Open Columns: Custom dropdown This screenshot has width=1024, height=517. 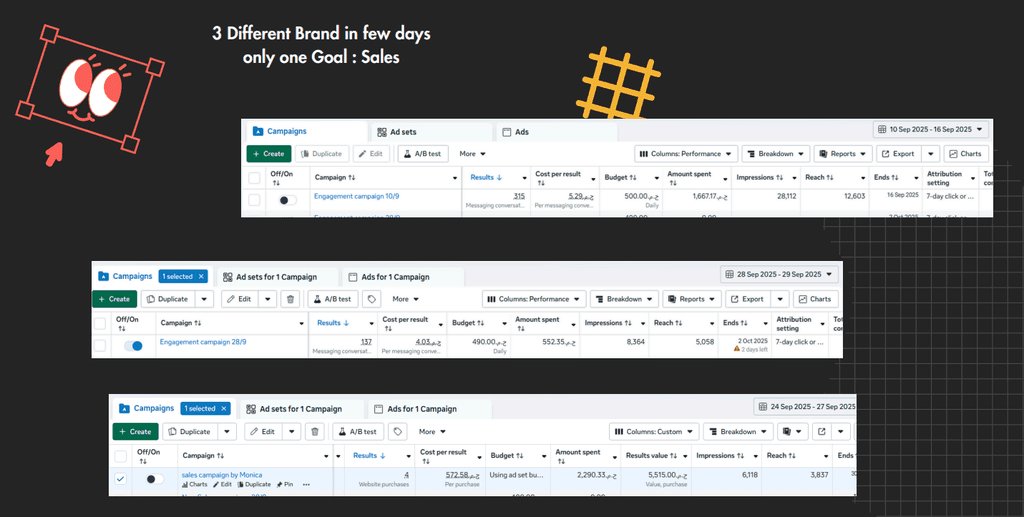coord(654,431)
